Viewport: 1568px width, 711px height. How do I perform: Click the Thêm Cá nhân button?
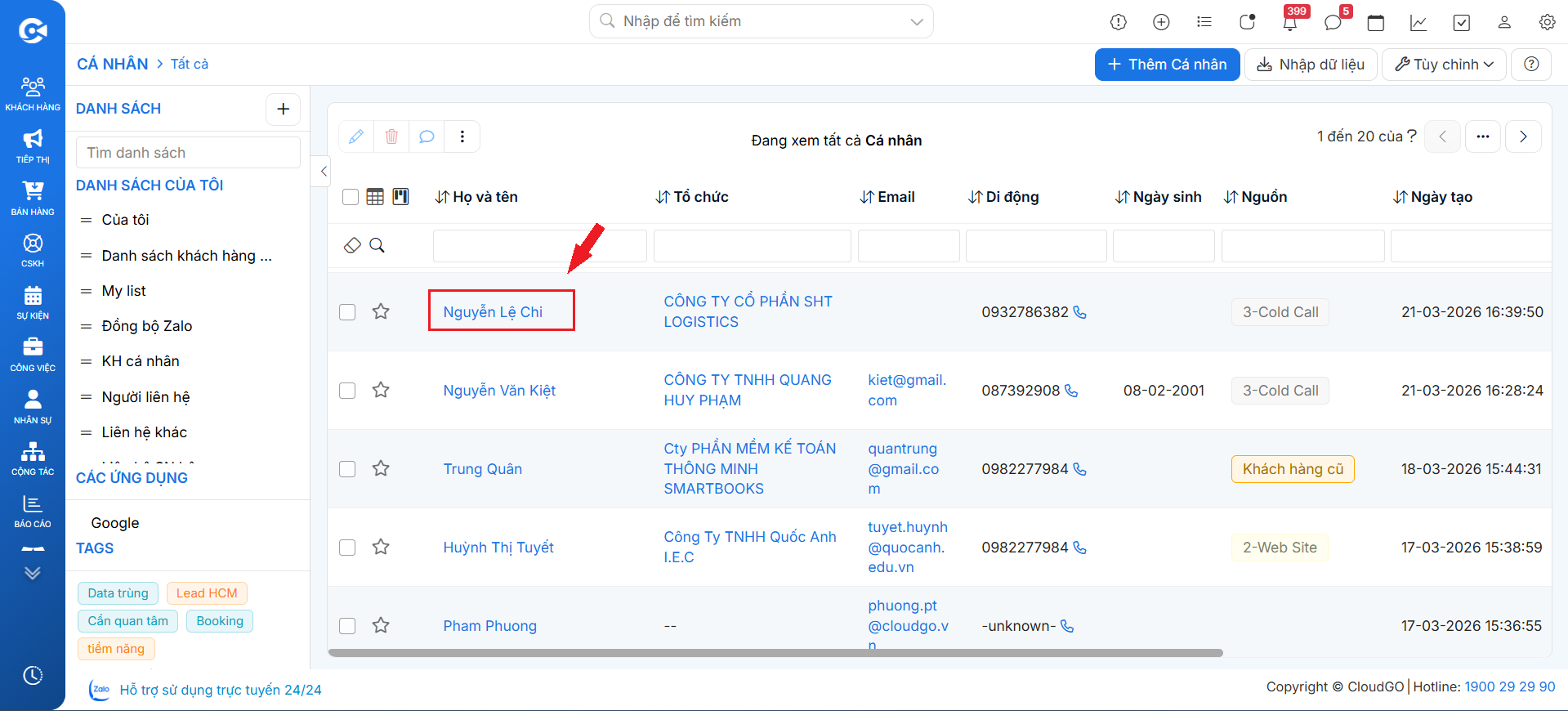[1167, 65]
